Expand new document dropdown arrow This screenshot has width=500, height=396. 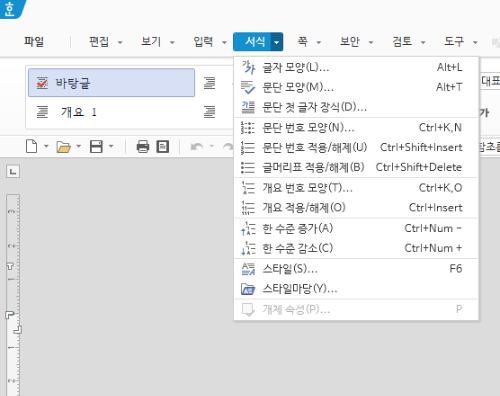coord(46,146)
